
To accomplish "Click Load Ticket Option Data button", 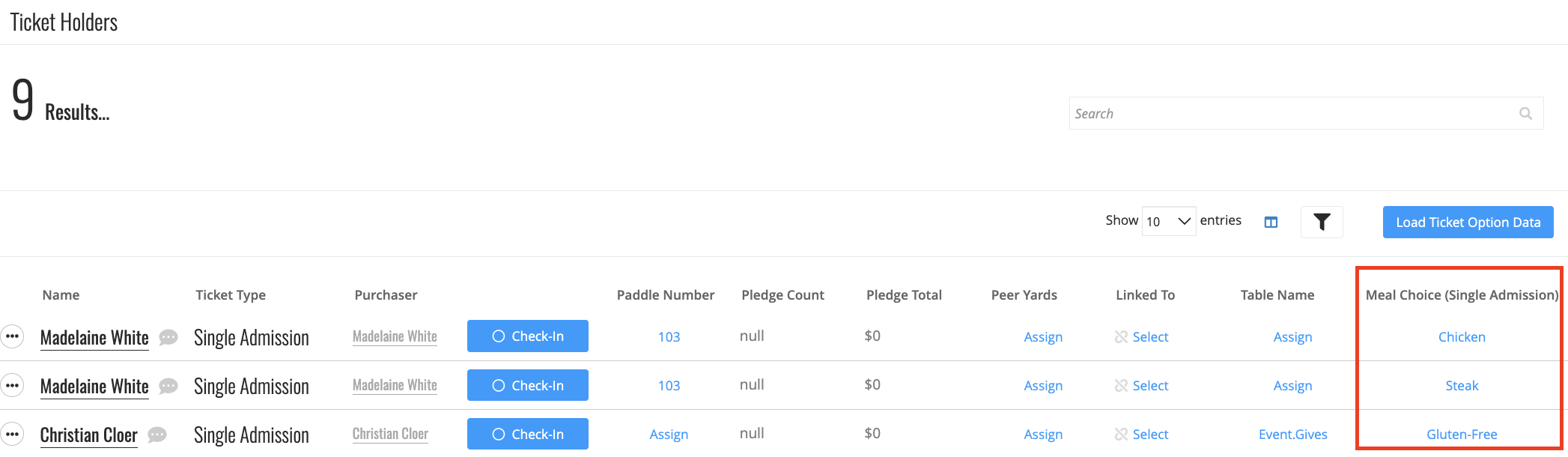I will [x=1468, y=223].
